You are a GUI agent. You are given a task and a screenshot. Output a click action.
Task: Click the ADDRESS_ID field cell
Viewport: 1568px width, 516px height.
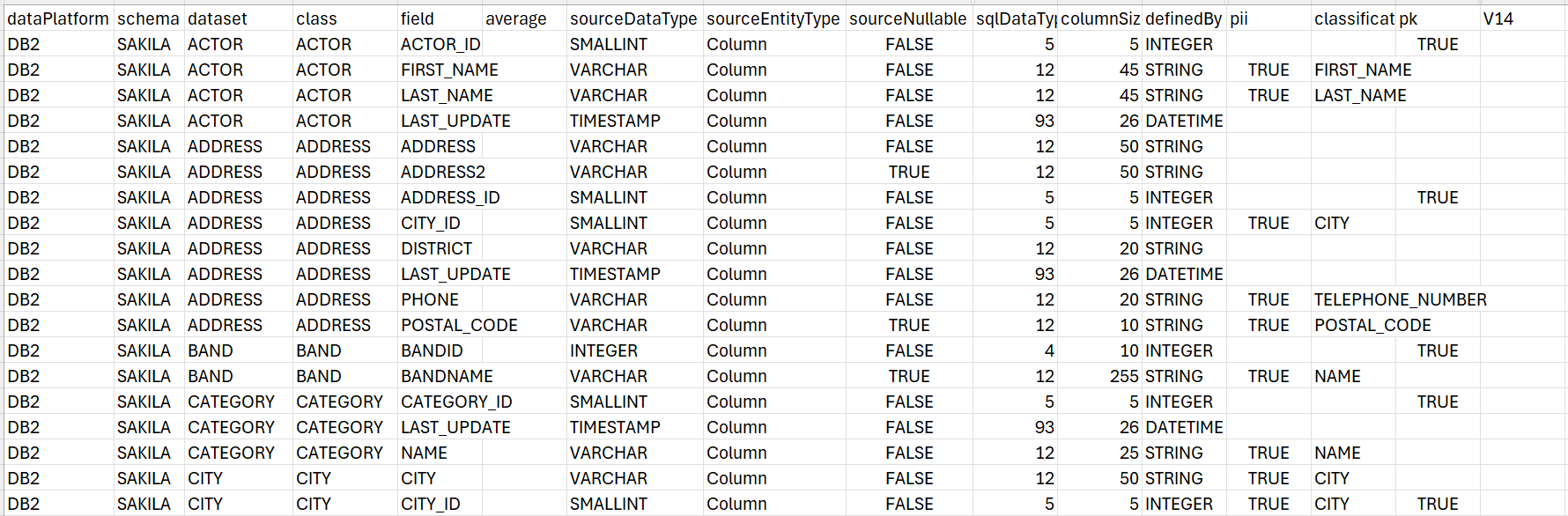pos(449,197)
